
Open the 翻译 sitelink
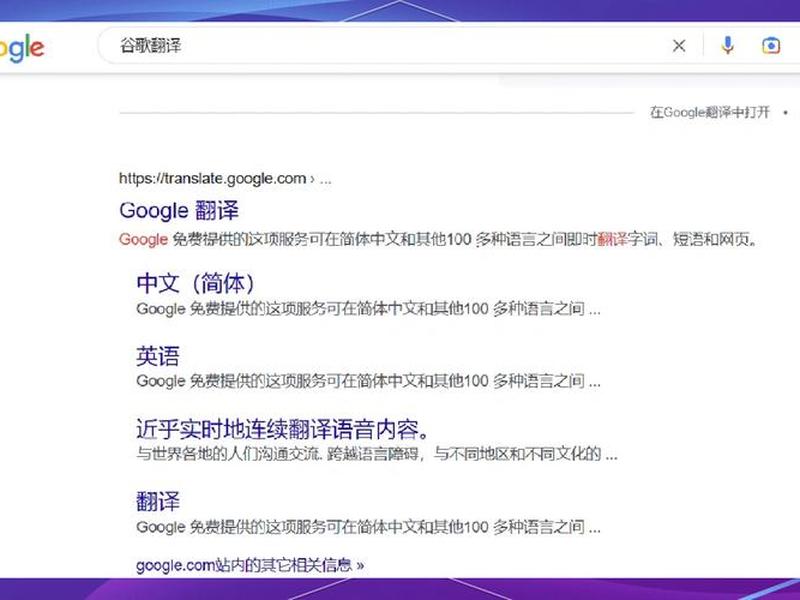click(158, 501)
